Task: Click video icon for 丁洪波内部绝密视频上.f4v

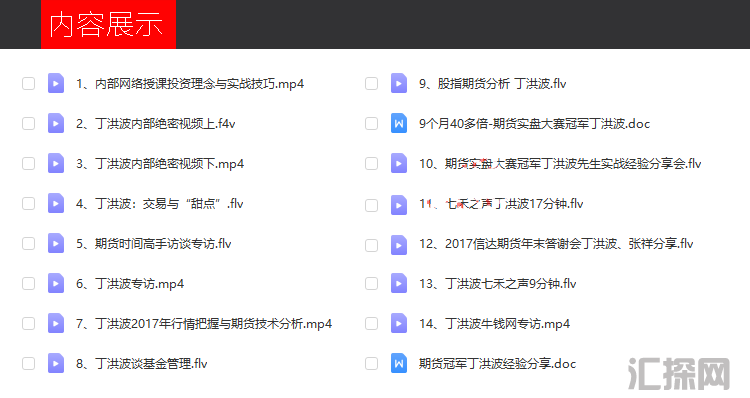Action: click(x=56, y=123)
